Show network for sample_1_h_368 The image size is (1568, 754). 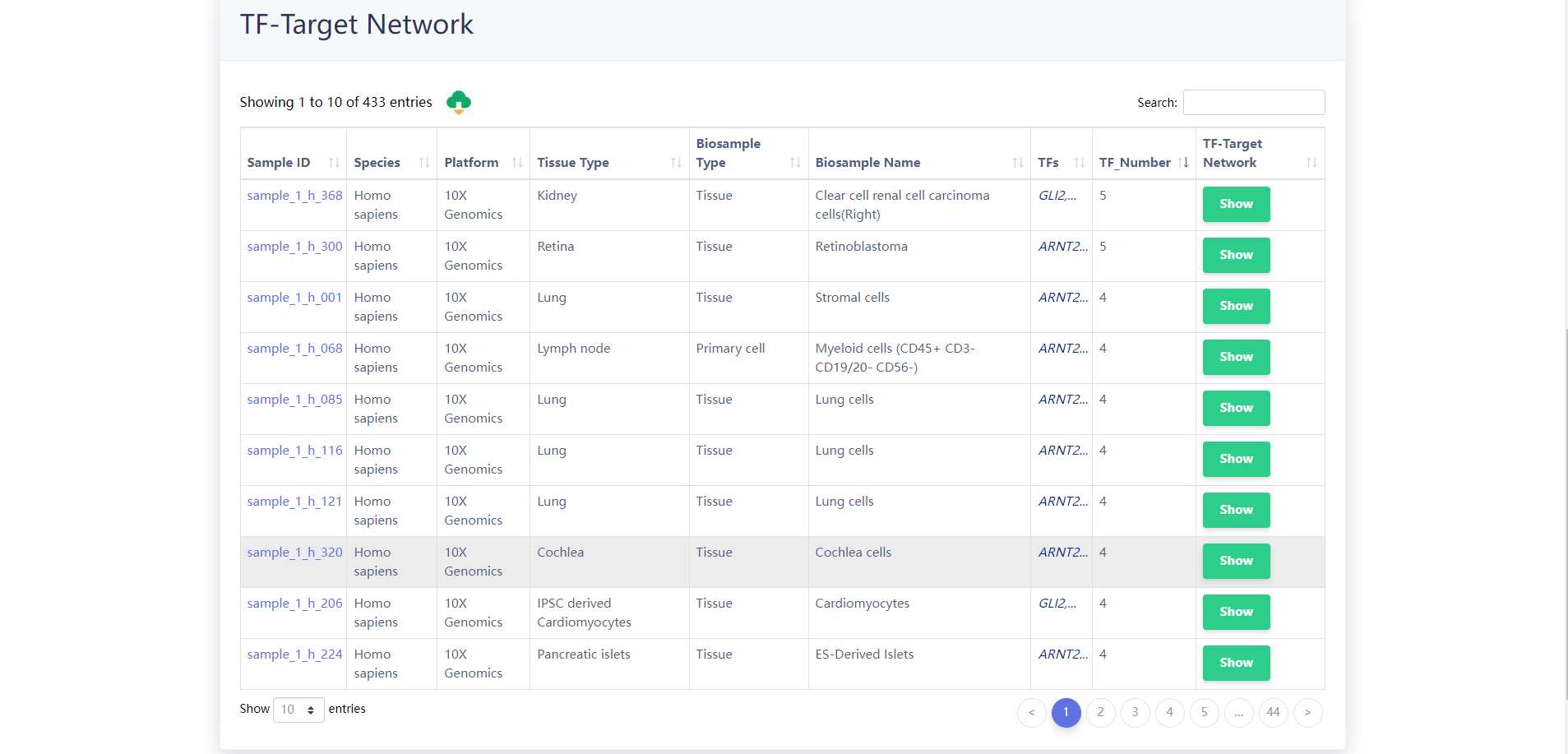pyautogui.click(x=1236, y=204)
